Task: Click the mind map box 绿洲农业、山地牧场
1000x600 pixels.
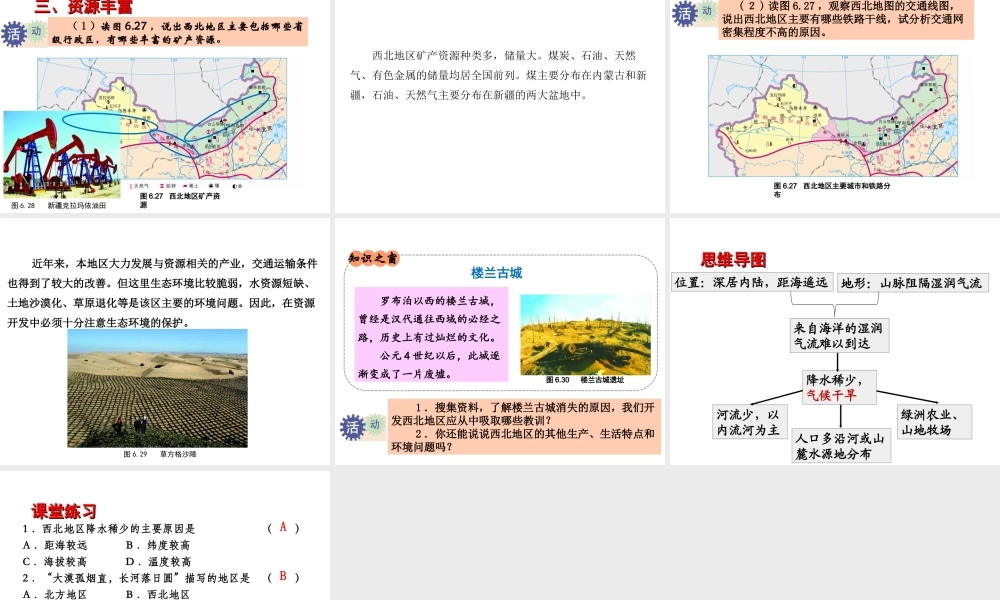Action: [x=934, y=422]
